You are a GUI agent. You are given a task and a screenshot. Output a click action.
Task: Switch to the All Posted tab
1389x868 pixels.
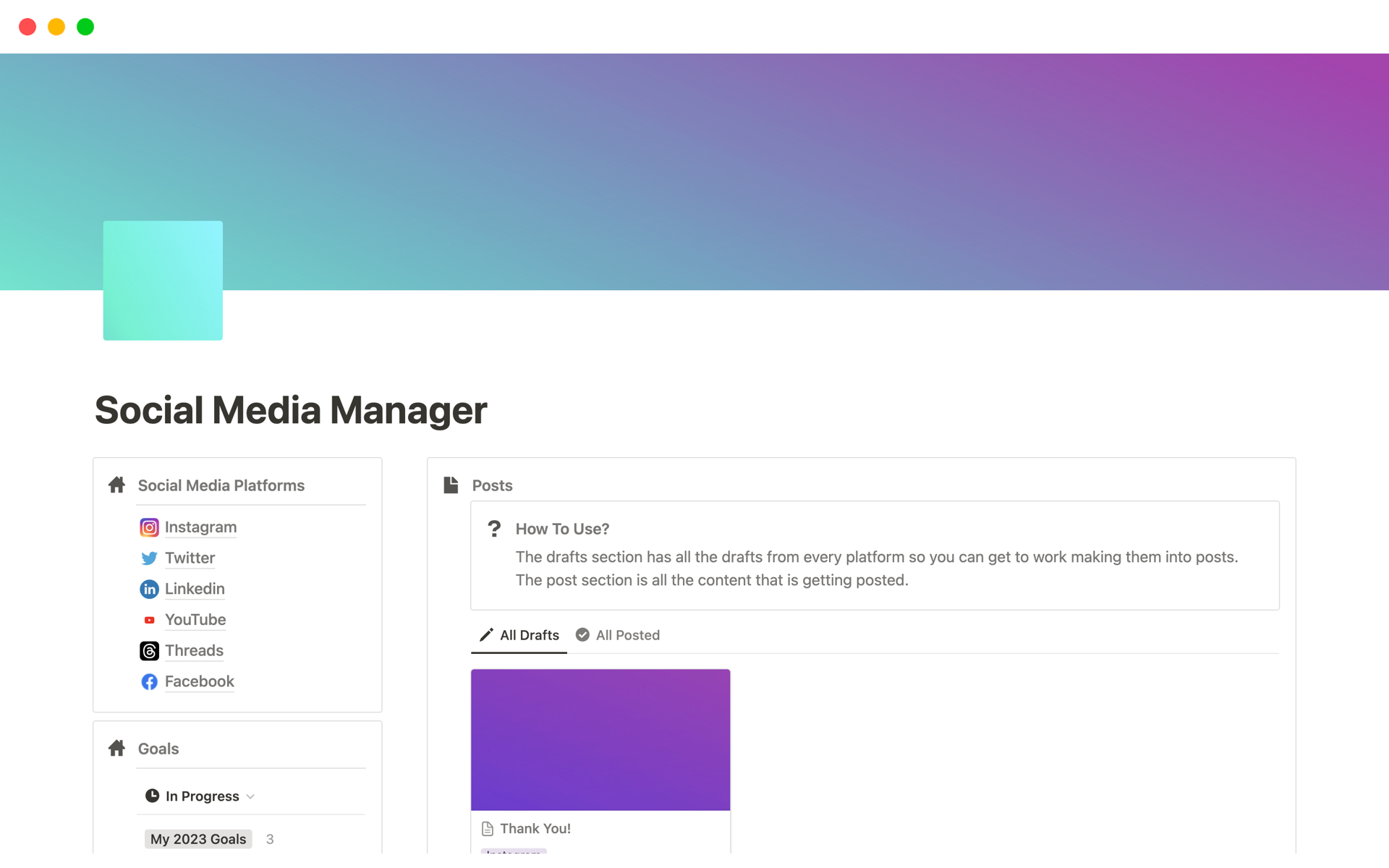pos(619,635)
